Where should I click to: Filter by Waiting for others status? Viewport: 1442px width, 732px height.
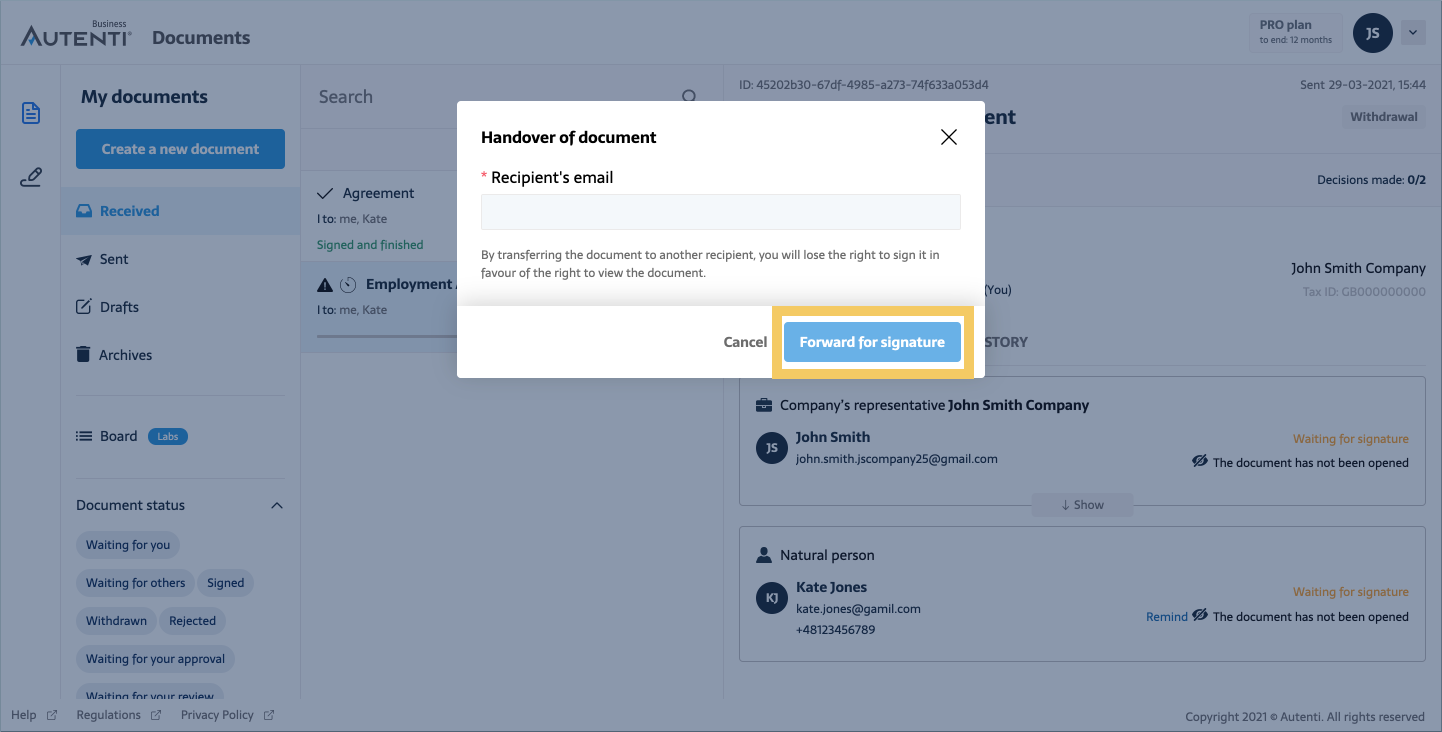point(135,583)
